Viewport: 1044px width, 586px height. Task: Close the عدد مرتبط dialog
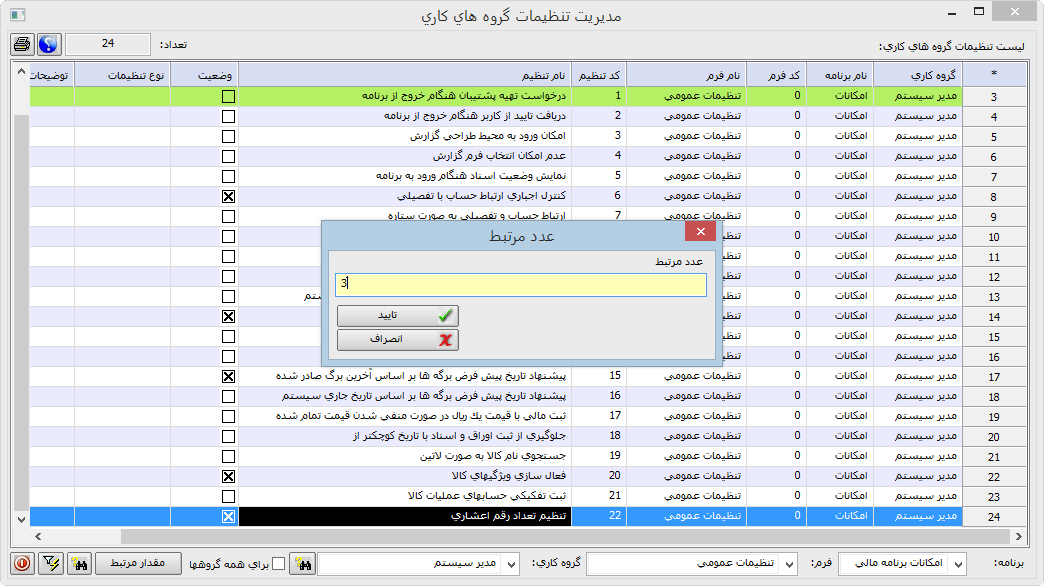pos(700,233)
